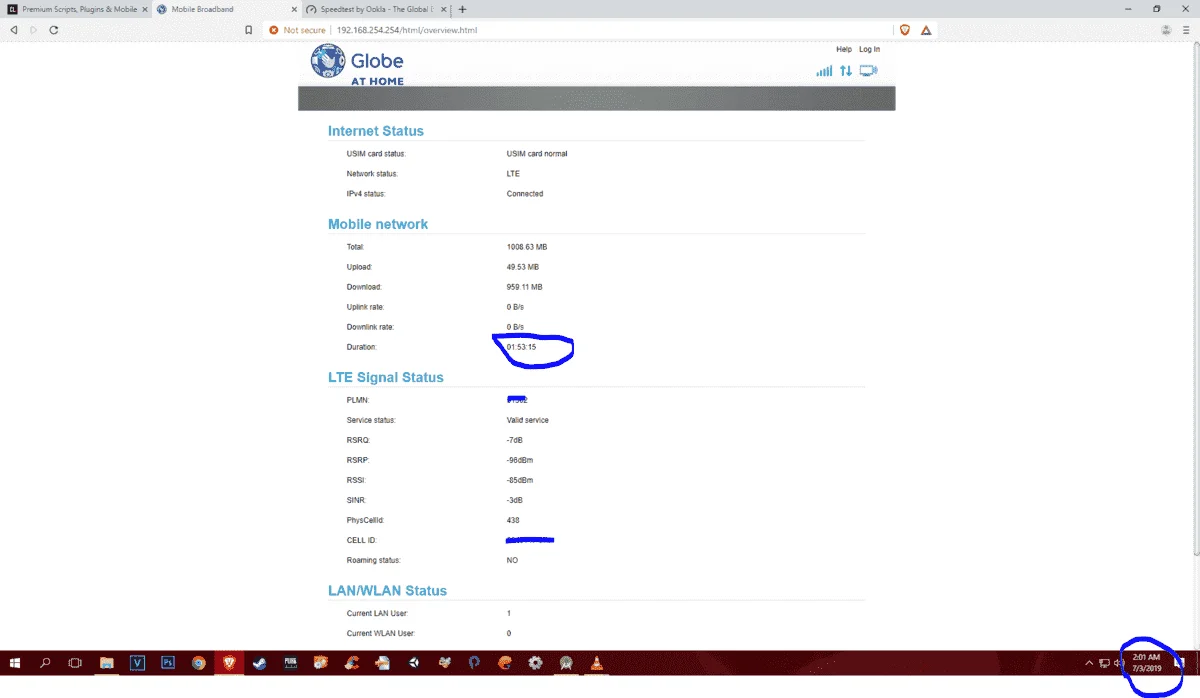This screenshot has height=698, width=1200.
Task: Click the page vertical scrollbar
Action: (x=1195, y=300)
